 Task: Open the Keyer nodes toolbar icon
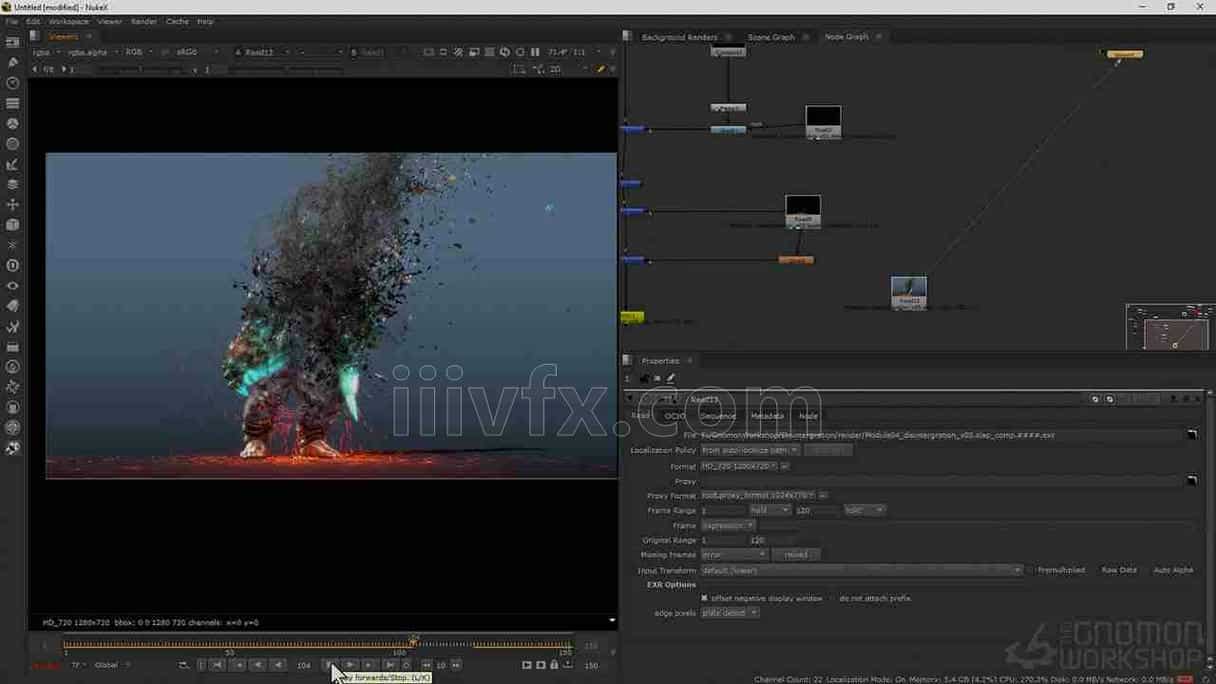[x=13, y=164]
